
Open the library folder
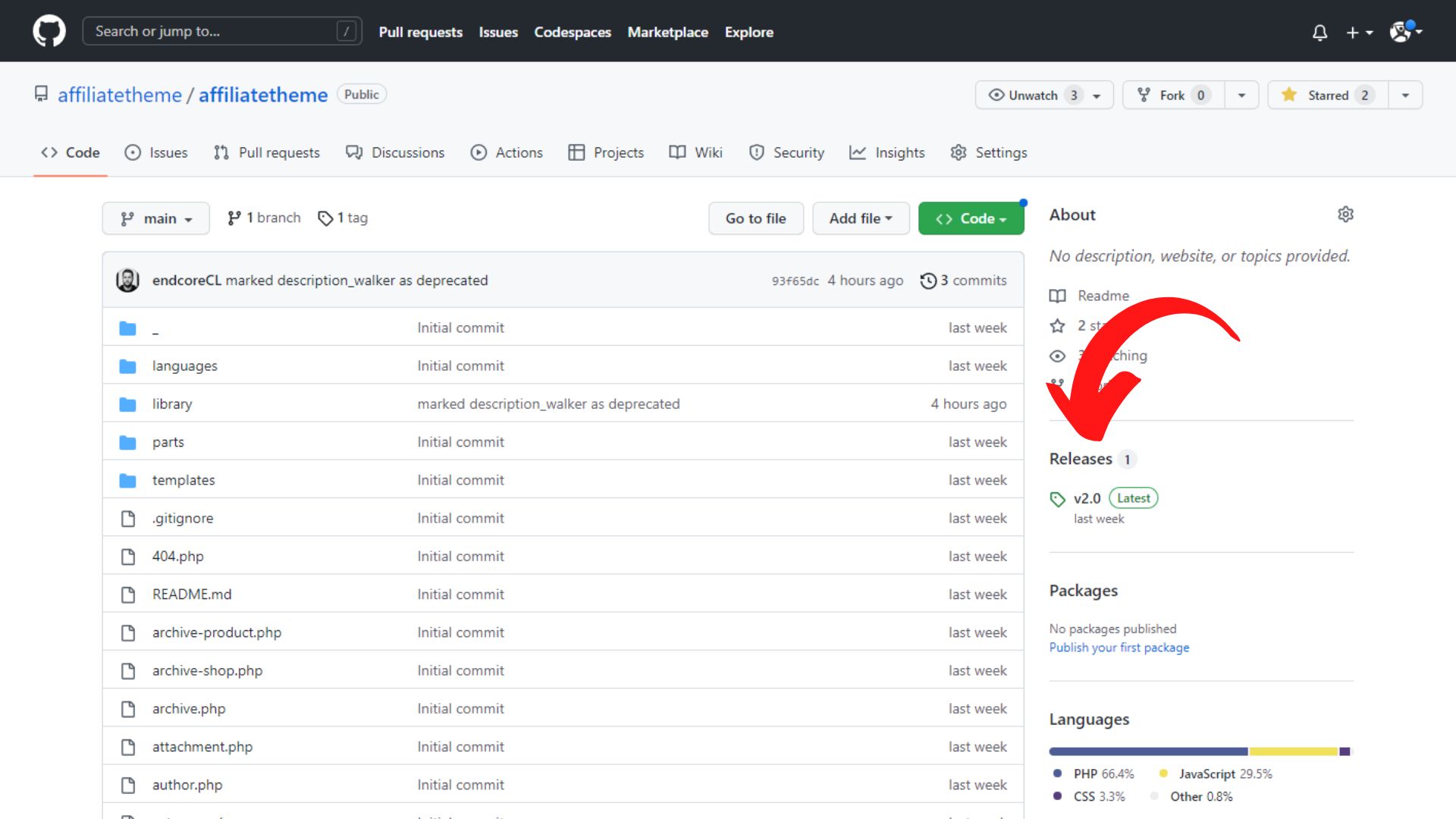(x=172, y=403)
